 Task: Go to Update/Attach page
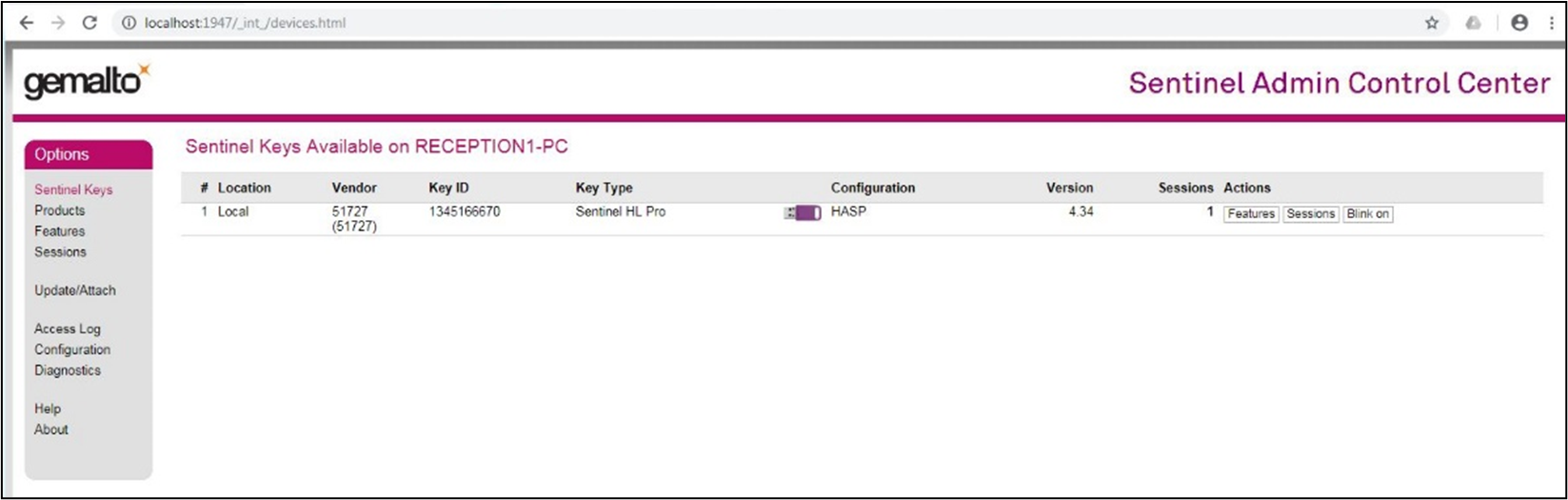point(74,290)
